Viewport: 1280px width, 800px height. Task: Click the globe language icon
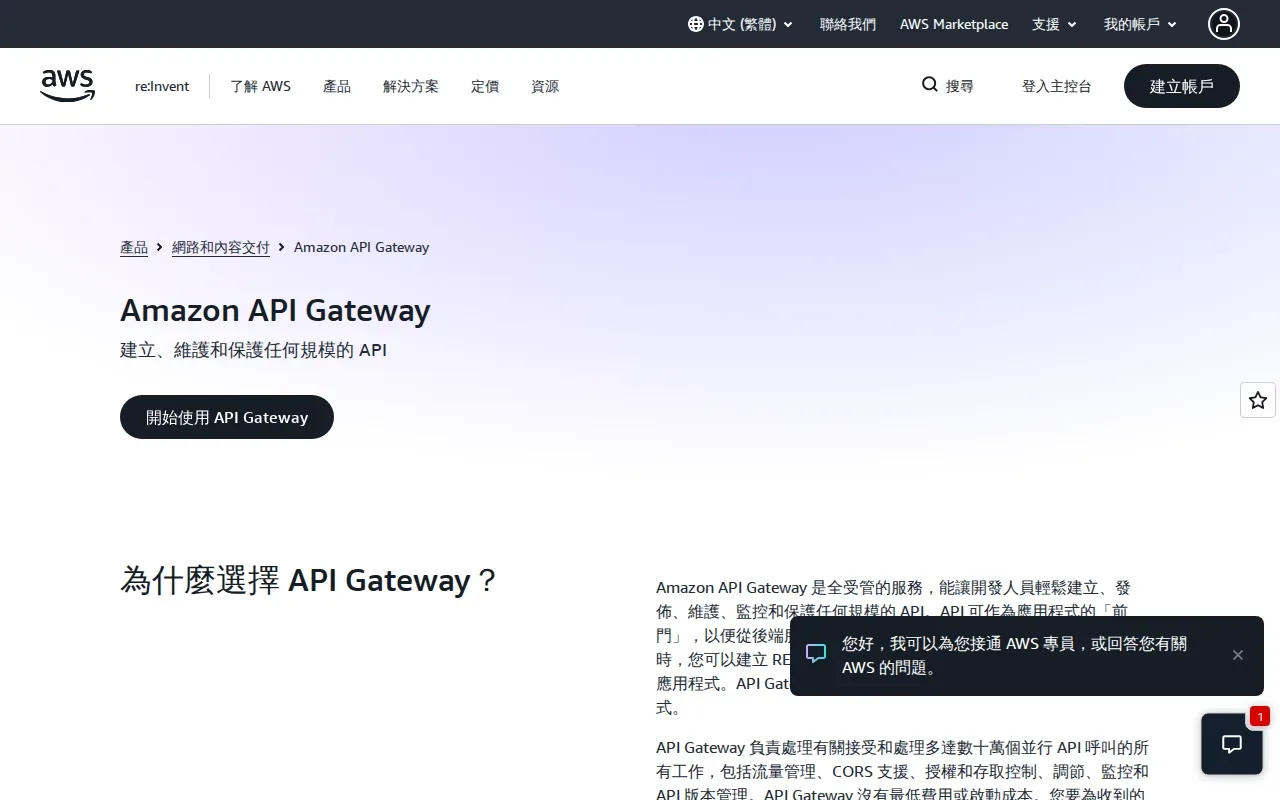point(696,24)
